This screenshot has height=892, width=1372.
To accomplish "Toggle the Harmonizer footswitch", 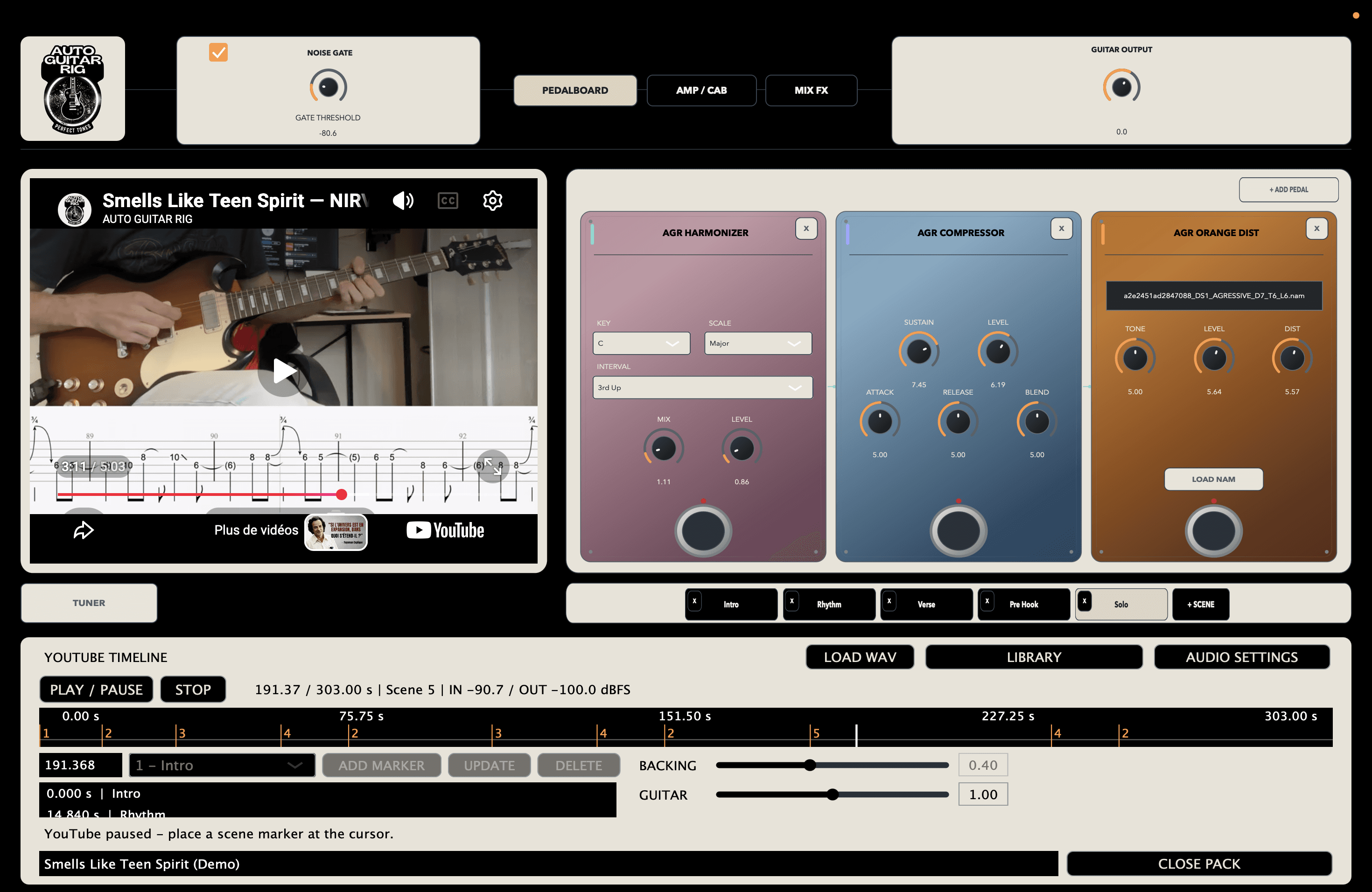I will 703,531.
